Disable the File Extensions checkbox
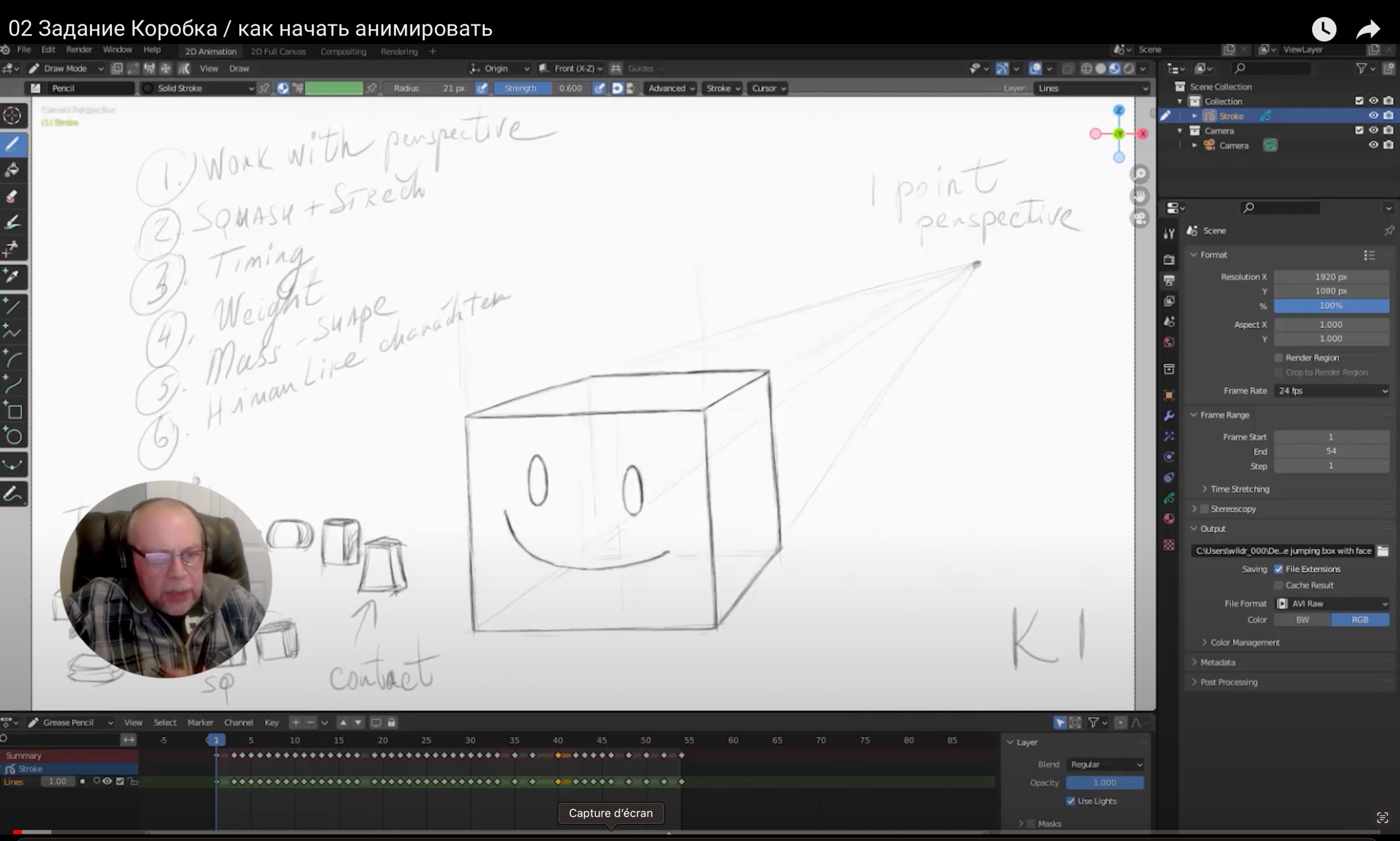Screen dimensions: 1400x841 pyautogui.click(x=1278, y=569)
